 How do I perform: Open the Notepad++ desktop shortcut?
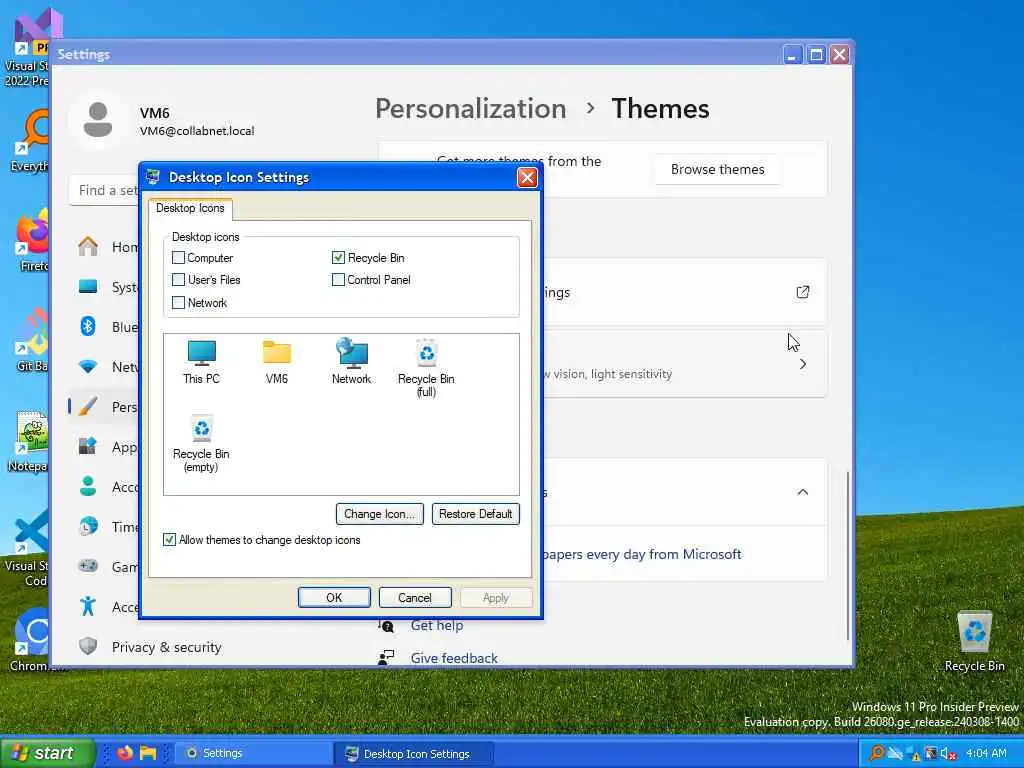click(x=29, y=441)
